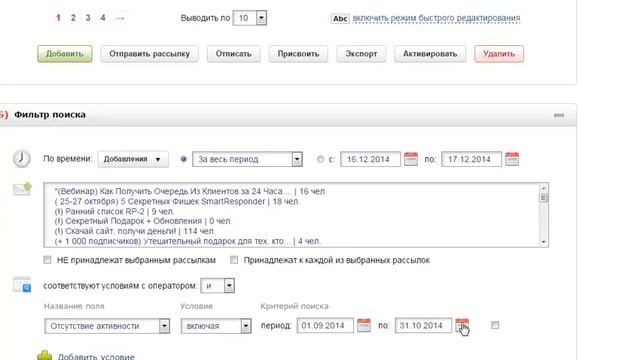Go to page 4 of results
640x360 pixels.
103,18
